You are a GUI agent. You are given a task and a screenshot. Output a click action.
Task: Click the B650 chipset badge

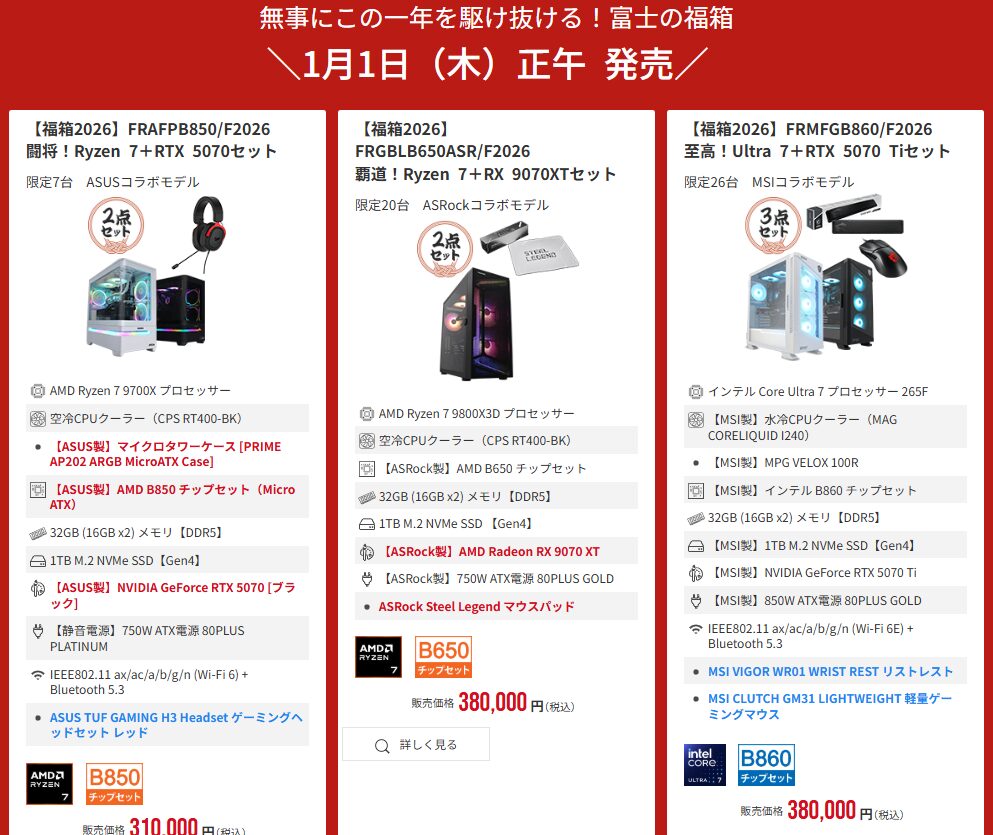[443, 656]
